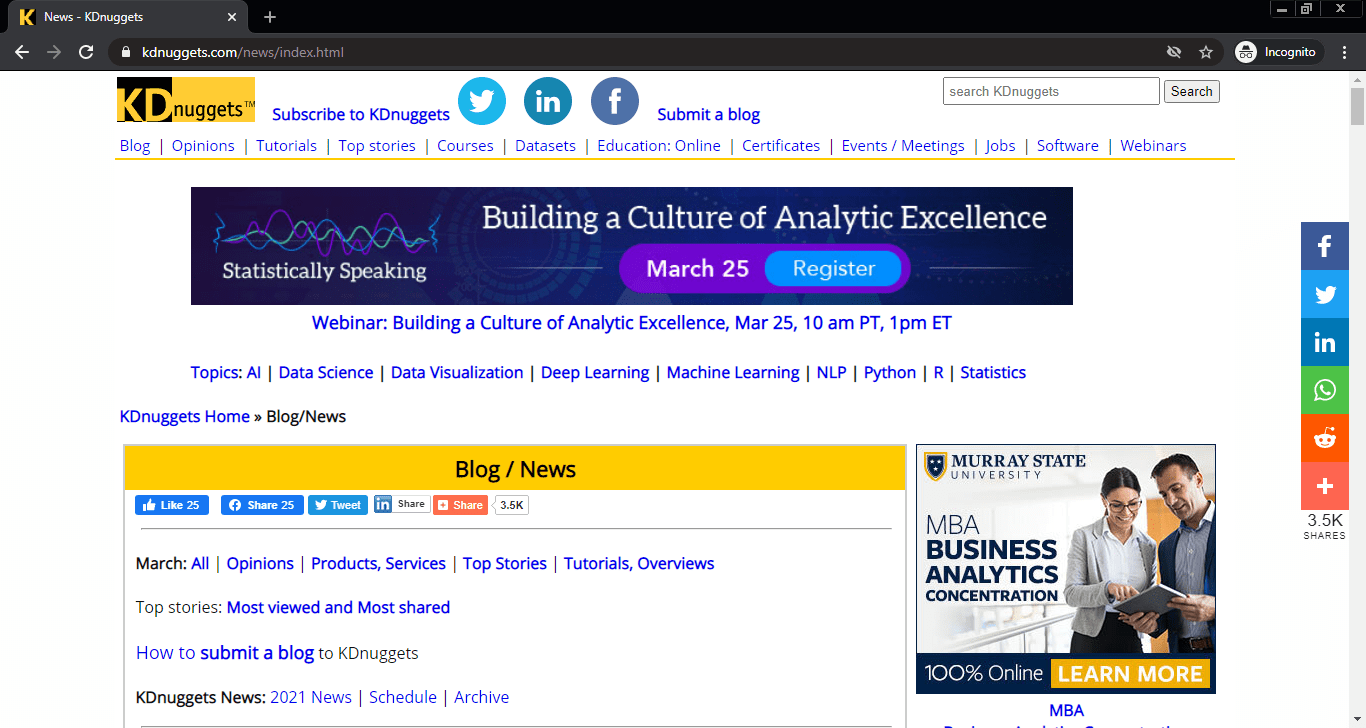
Task: Open the Facebook circle icon in header
Action: [615, 101]
